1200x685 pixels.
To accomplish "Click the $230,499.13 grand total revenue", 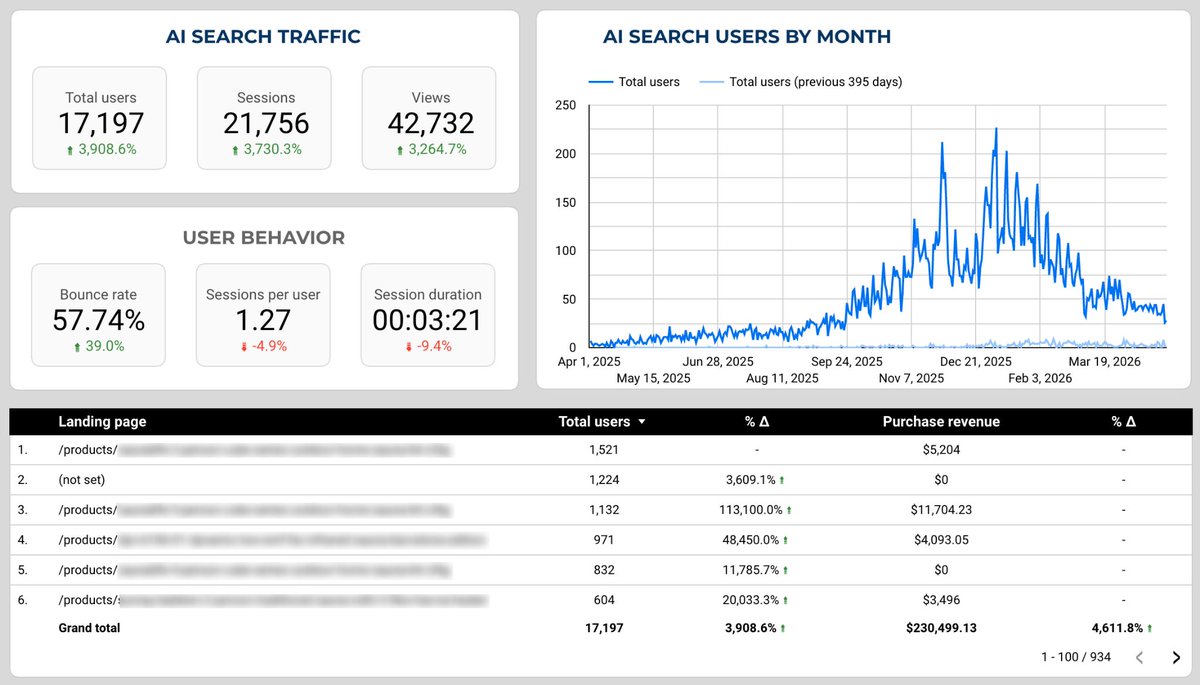I will pos(941,628).
